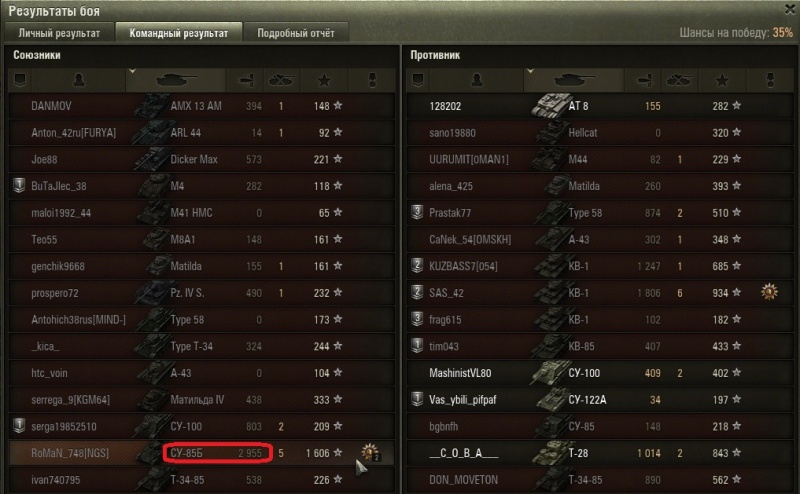Sort allies by vehicle column icon
Image resolution: width=800 pixels, height=494 pixels.
(176, 80)
